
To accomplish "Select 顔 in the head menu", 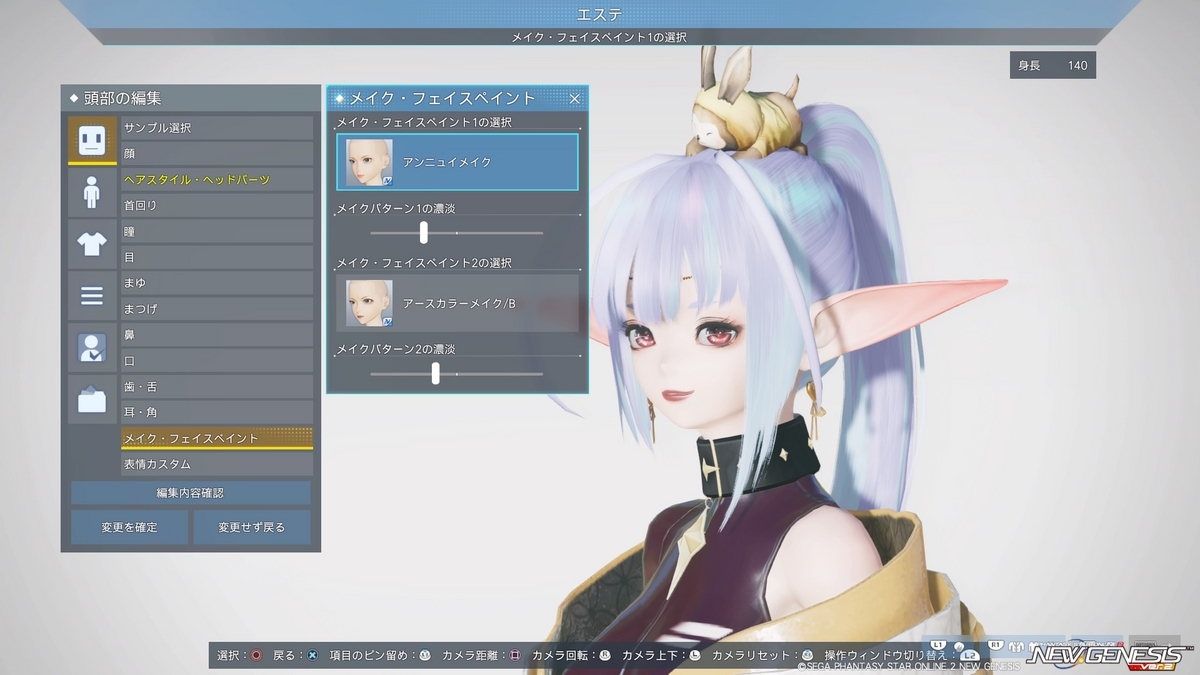I will [x=217, y=154].
